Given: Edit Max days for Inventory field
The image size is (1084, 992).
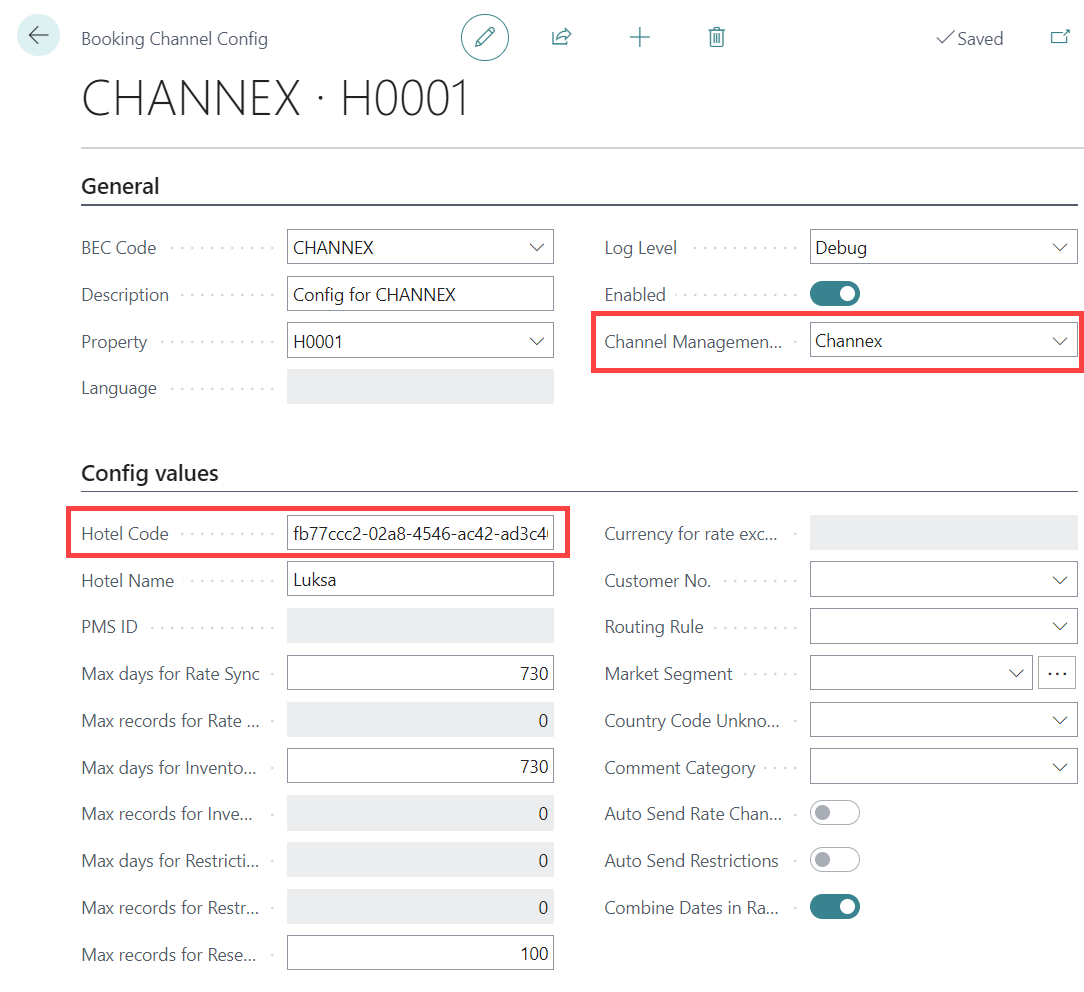Looking at the screenshot, I should pyautogui.click(x=420, y=766).
